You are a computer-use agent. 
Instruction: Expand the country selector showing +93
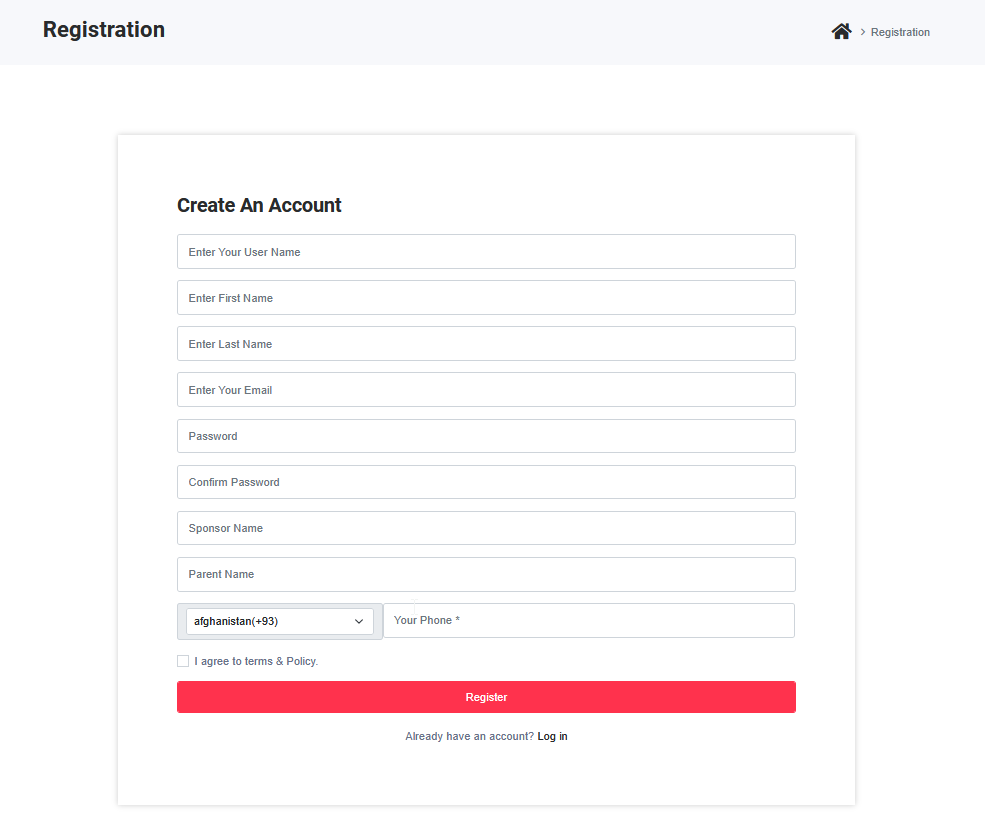coord(279,621)
